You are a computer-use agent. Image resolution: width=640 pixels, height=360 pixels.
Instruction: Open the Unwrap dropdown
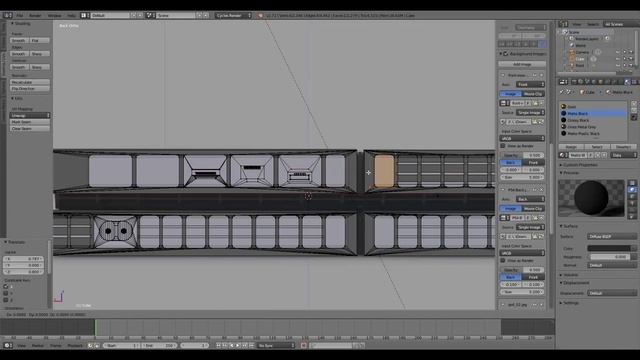(30, 116)
